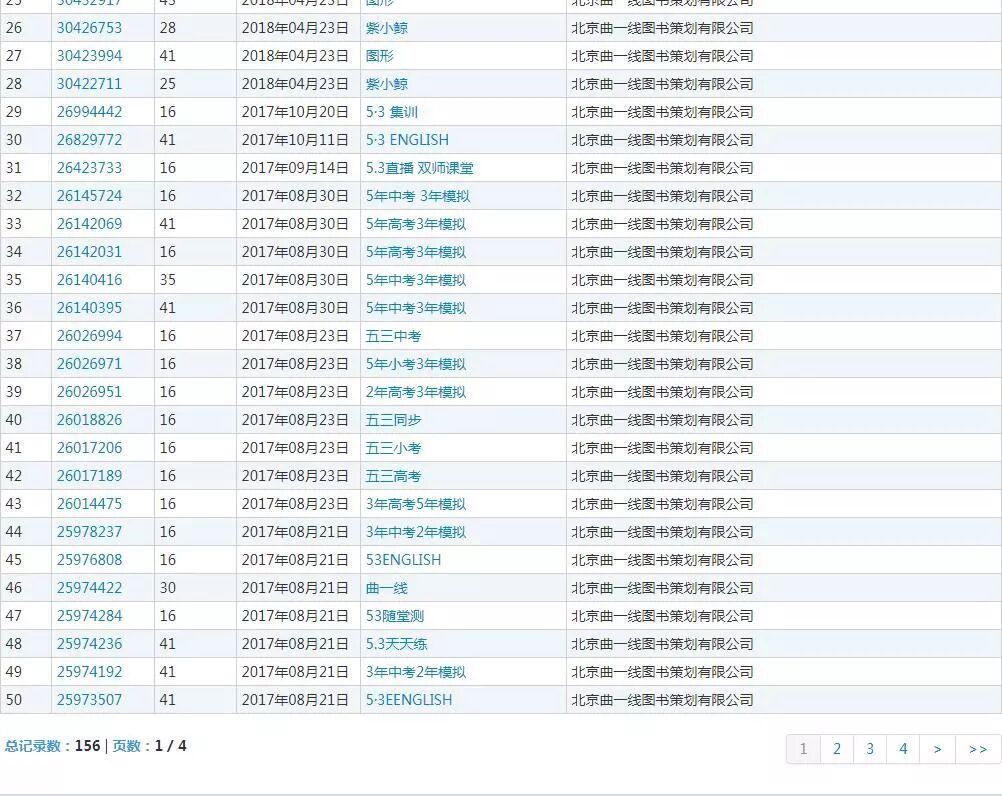Open registration number 25974422 link
The width and height of the screenshot is (1002, 796).
click(89, 588)
